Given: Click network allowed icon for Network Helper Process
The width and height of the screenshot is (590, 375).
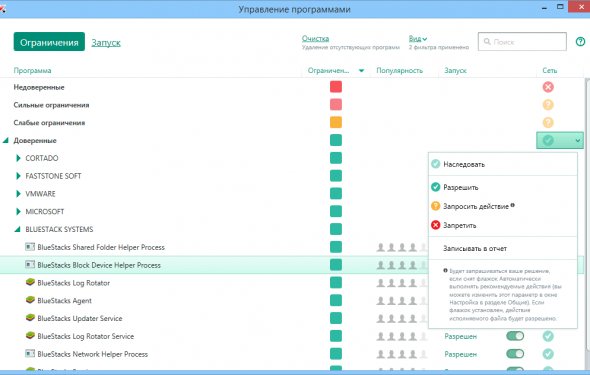Looking at the screenshot, I should point(548,354).
